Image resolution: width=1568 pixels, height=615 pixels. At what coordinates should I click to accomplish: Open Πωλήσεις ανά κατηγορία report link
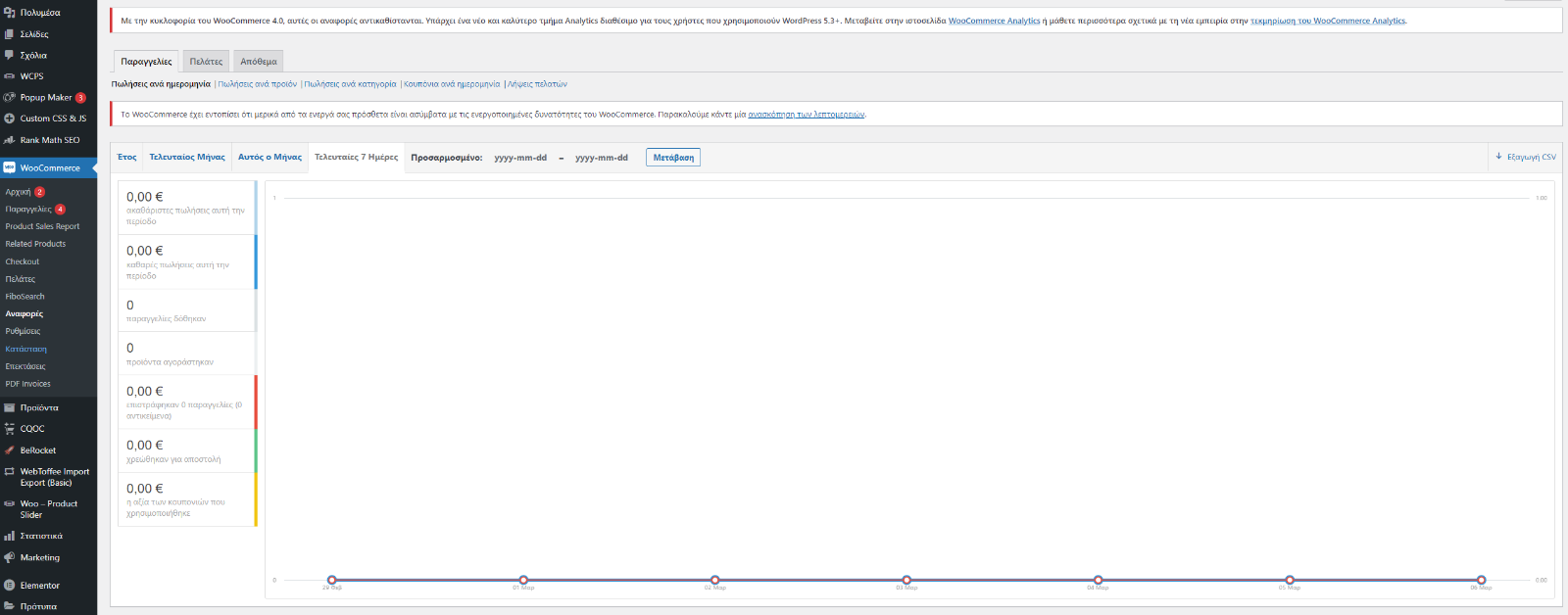(x=351, y=84)
